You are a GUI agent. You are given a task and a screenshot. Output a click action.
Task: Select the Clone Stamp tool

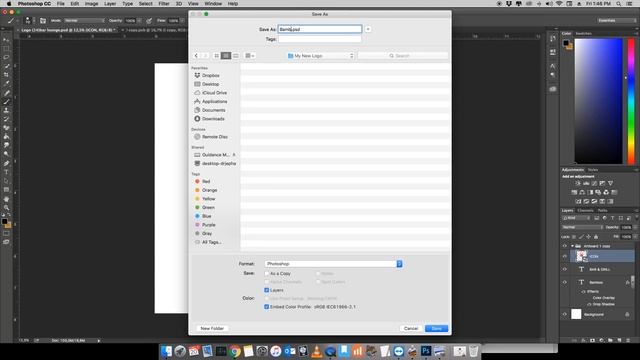pyautogui.click(x=6, y=110)
